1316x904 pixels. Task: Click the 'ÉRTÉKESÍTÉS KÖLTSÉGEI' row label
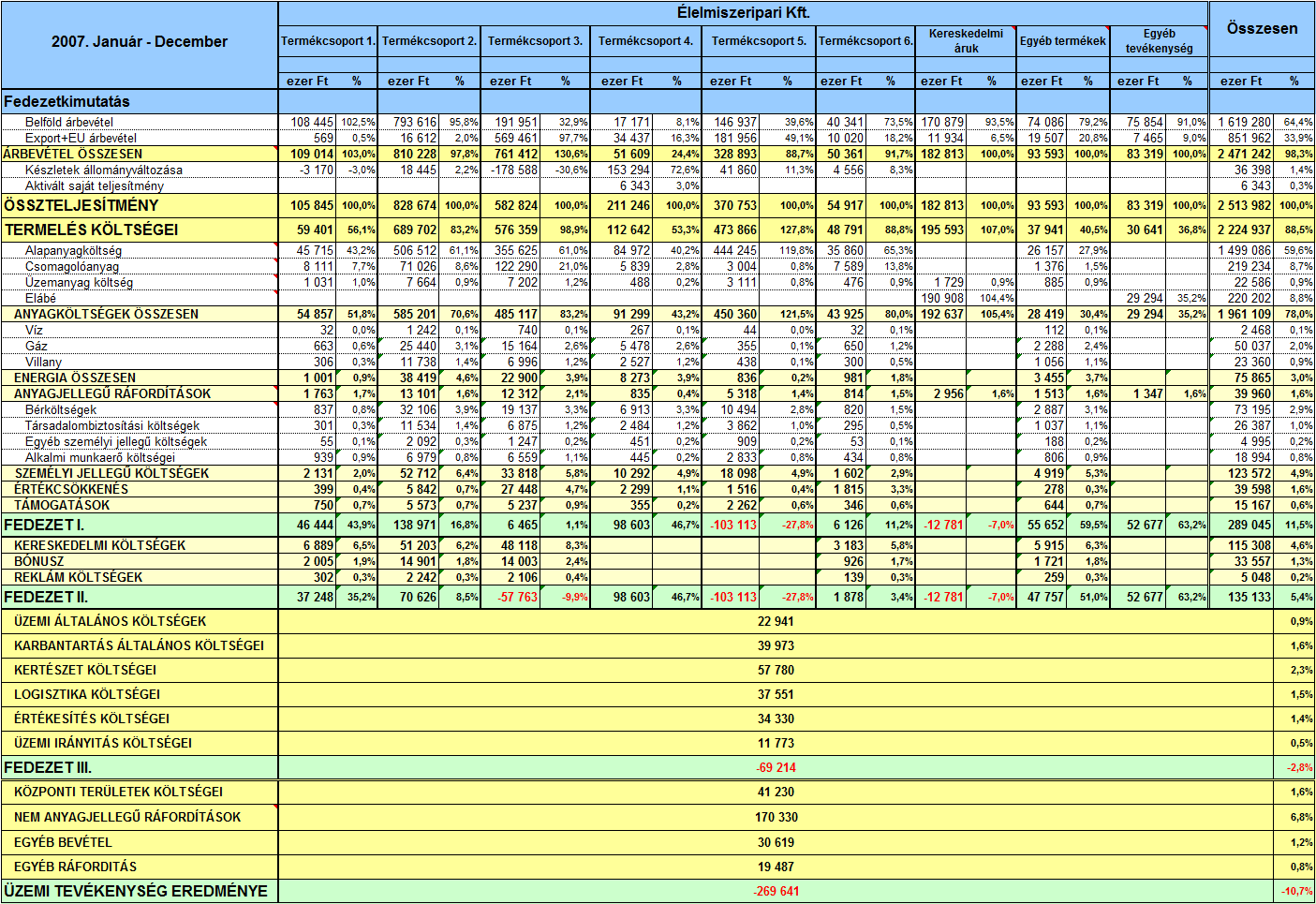[92, 719]
